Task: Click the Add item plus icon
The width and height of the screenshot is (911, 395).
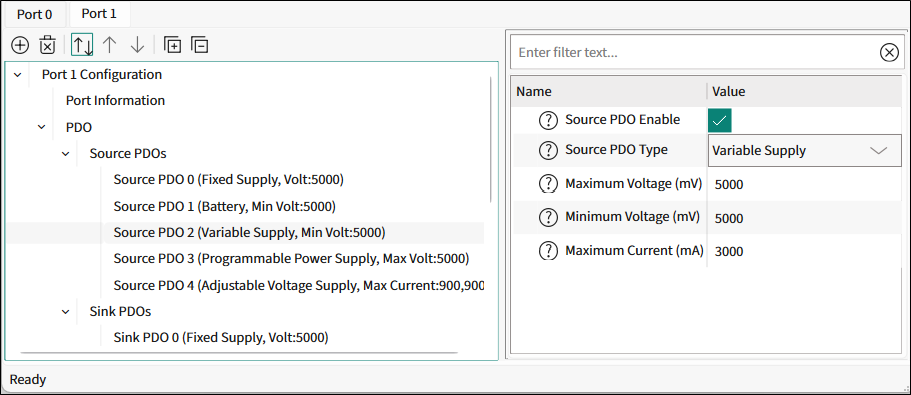Action: click(20, 45)
